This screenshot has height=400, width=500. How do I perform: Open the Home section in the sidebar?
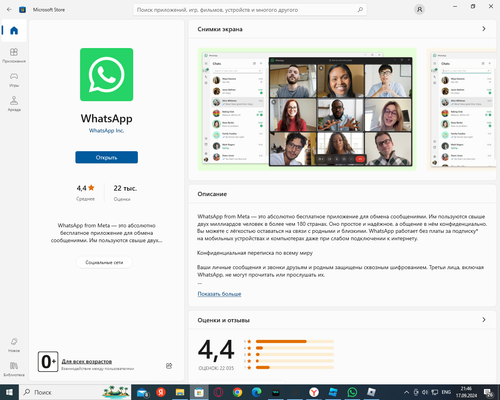(14, 31)
